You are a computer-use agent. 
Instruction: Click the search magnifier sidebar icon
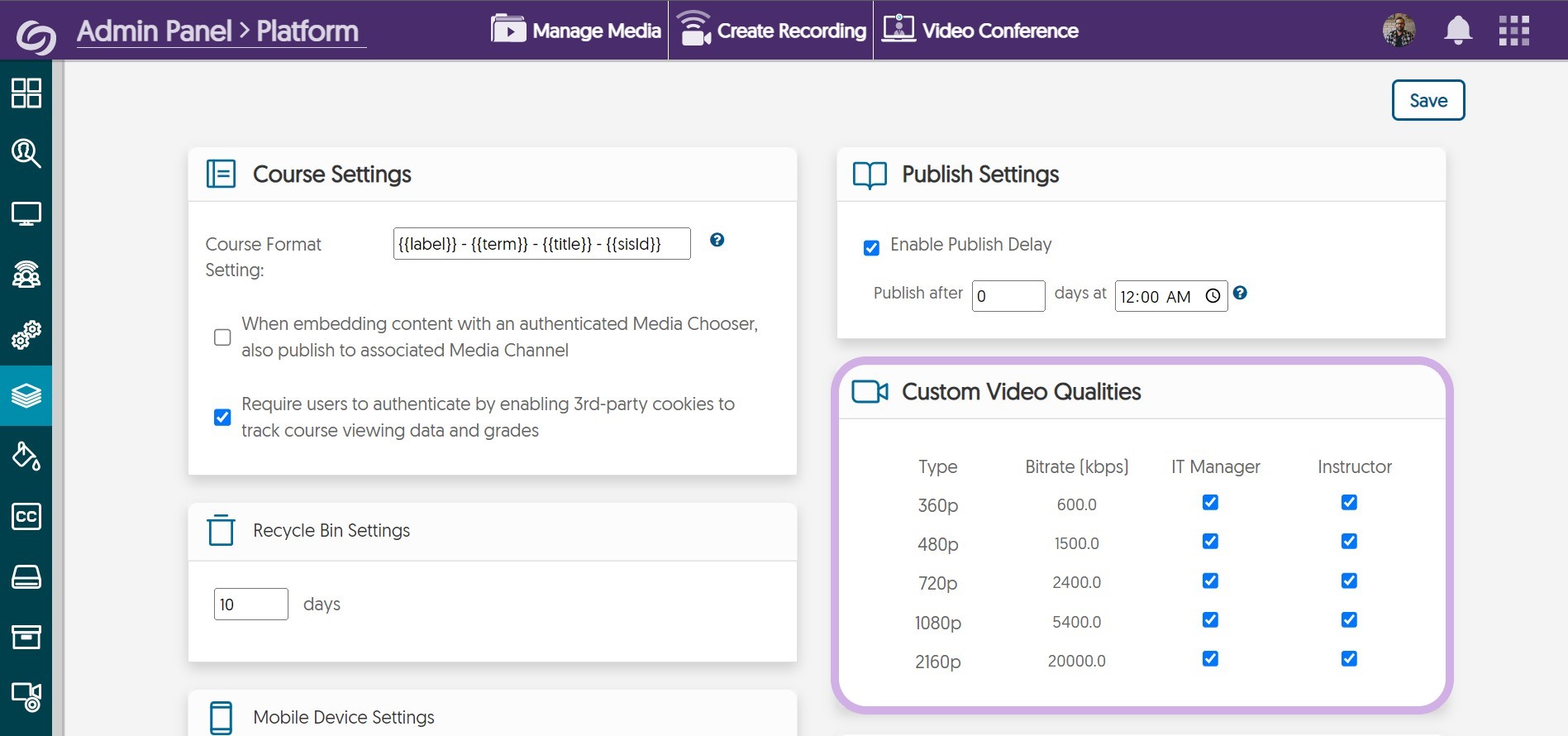pos(26,153)
